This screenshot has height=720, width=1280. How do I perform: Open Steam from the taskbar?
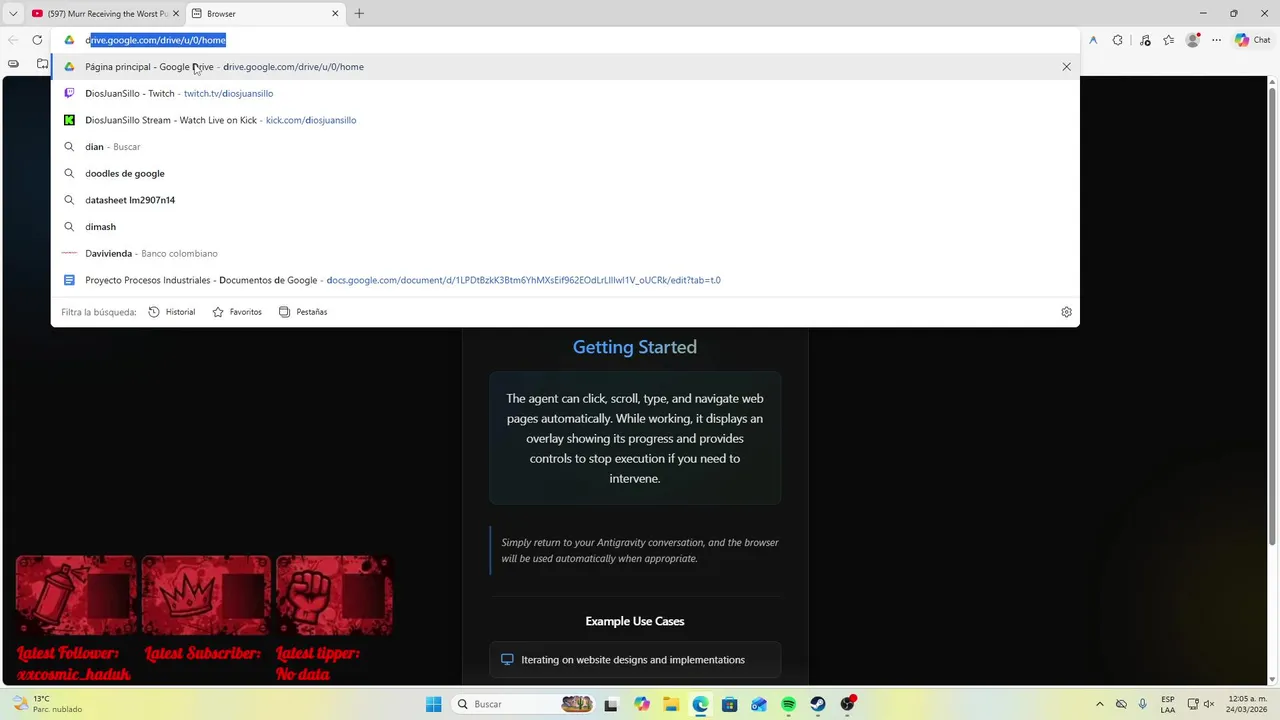point(818,704)
